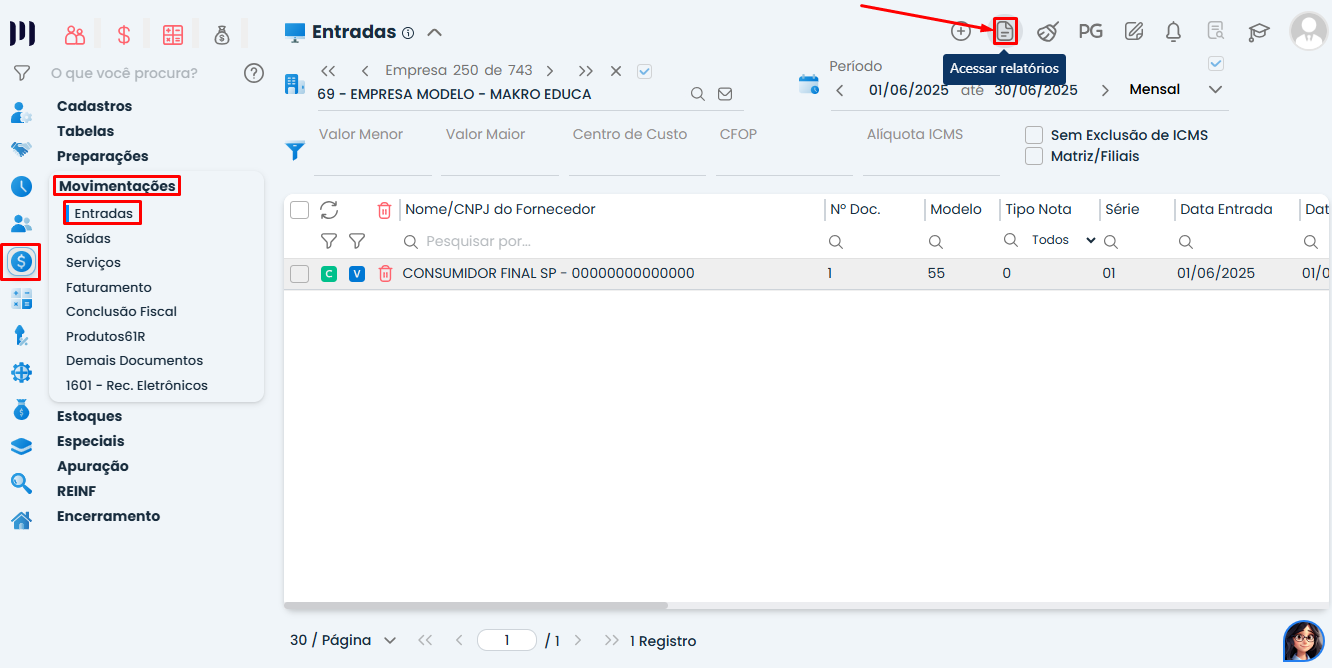This screenshot has width=1332, height=668.
Task: Click the plus icon to add entry
Action: click(x=960, y=31)
